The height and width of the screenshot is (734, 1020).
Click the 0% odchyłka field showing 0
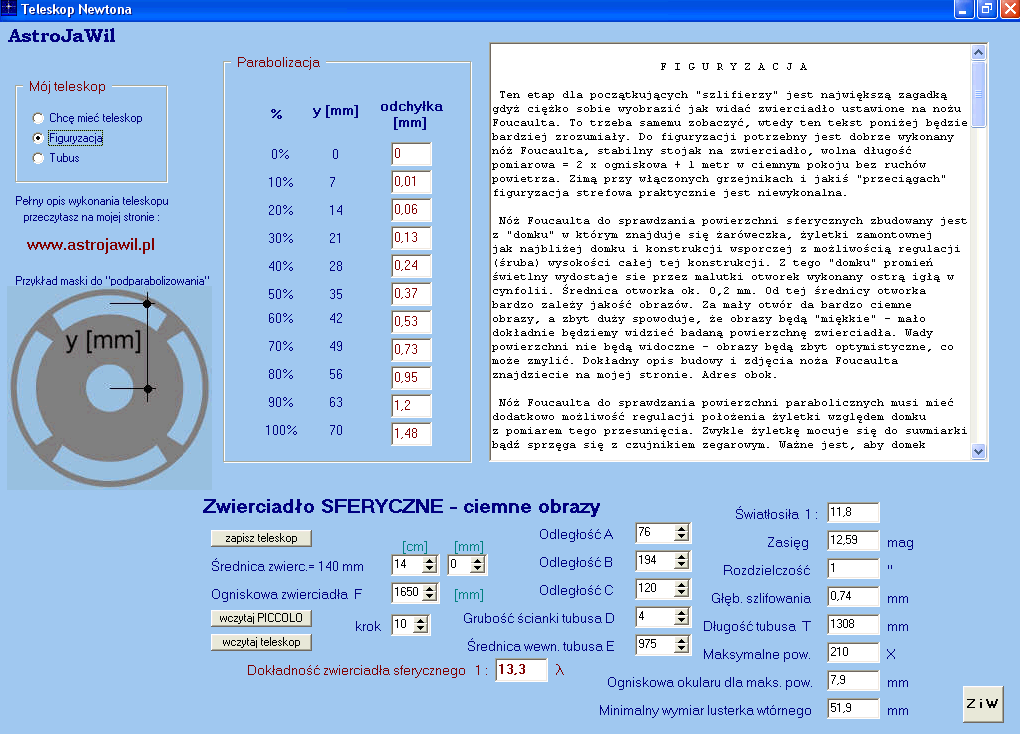coord(412,154)
